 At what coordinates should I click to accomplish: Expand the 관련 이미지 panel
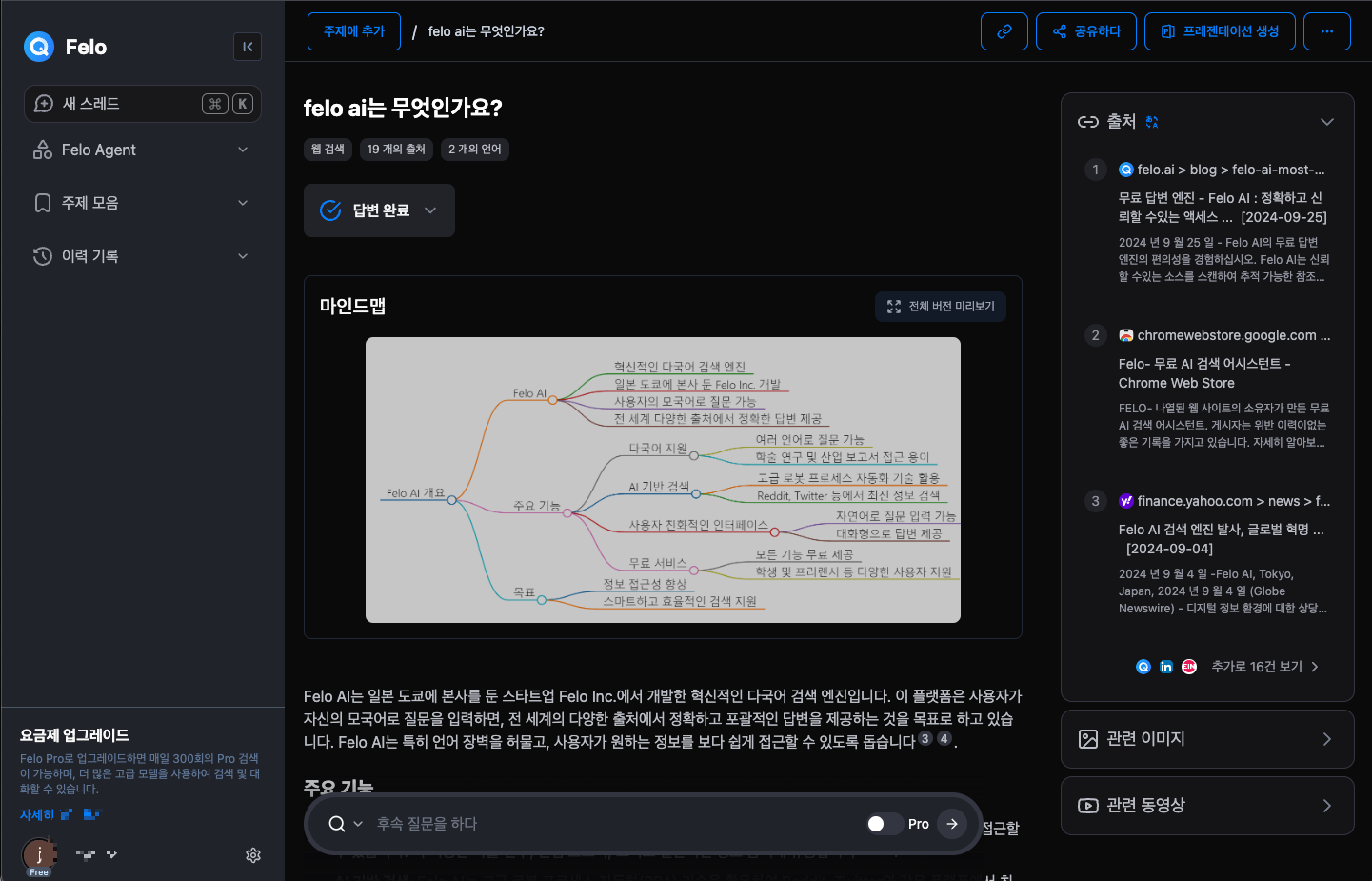tap(1207, 739)
